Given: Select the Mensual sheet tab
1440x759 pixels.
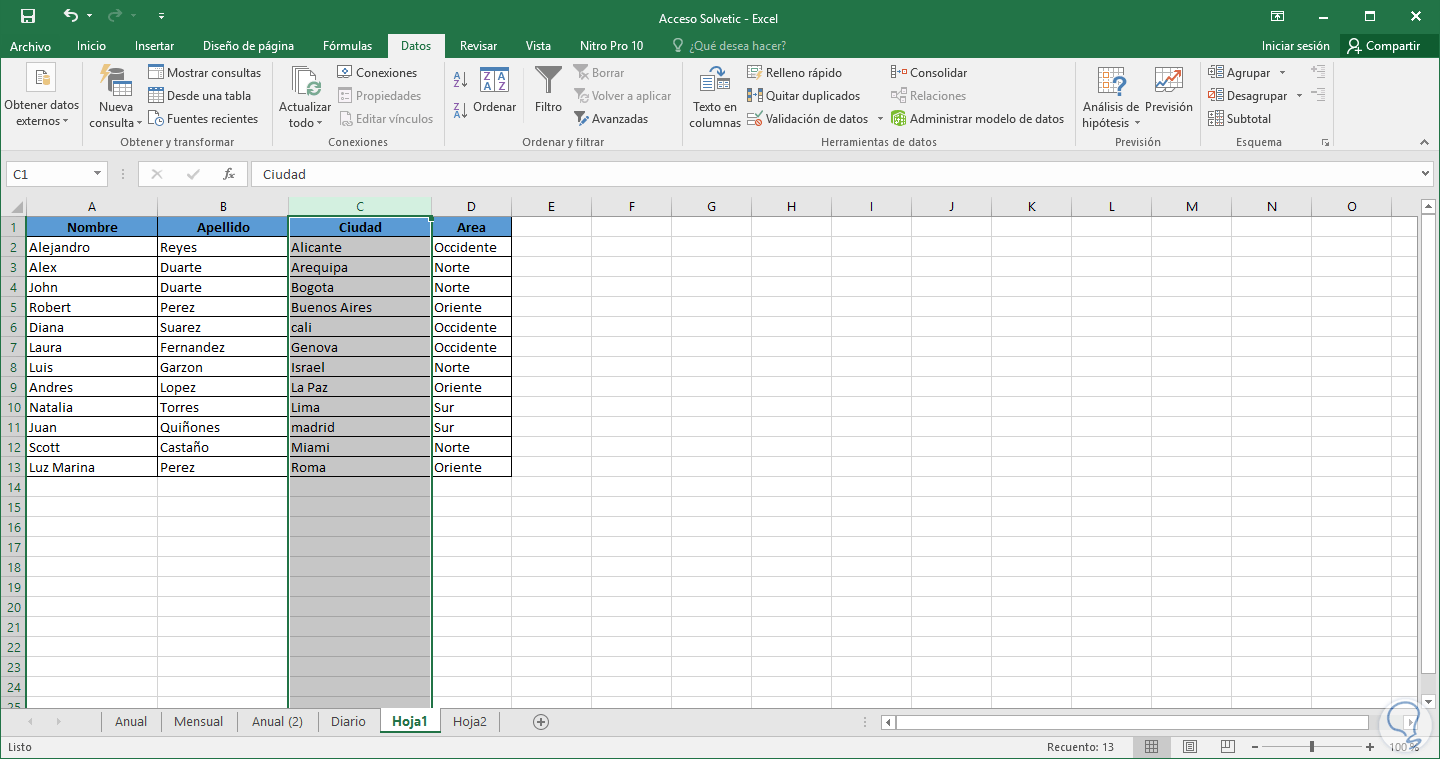Looking at the screenshot, I should tap(199, 721).
